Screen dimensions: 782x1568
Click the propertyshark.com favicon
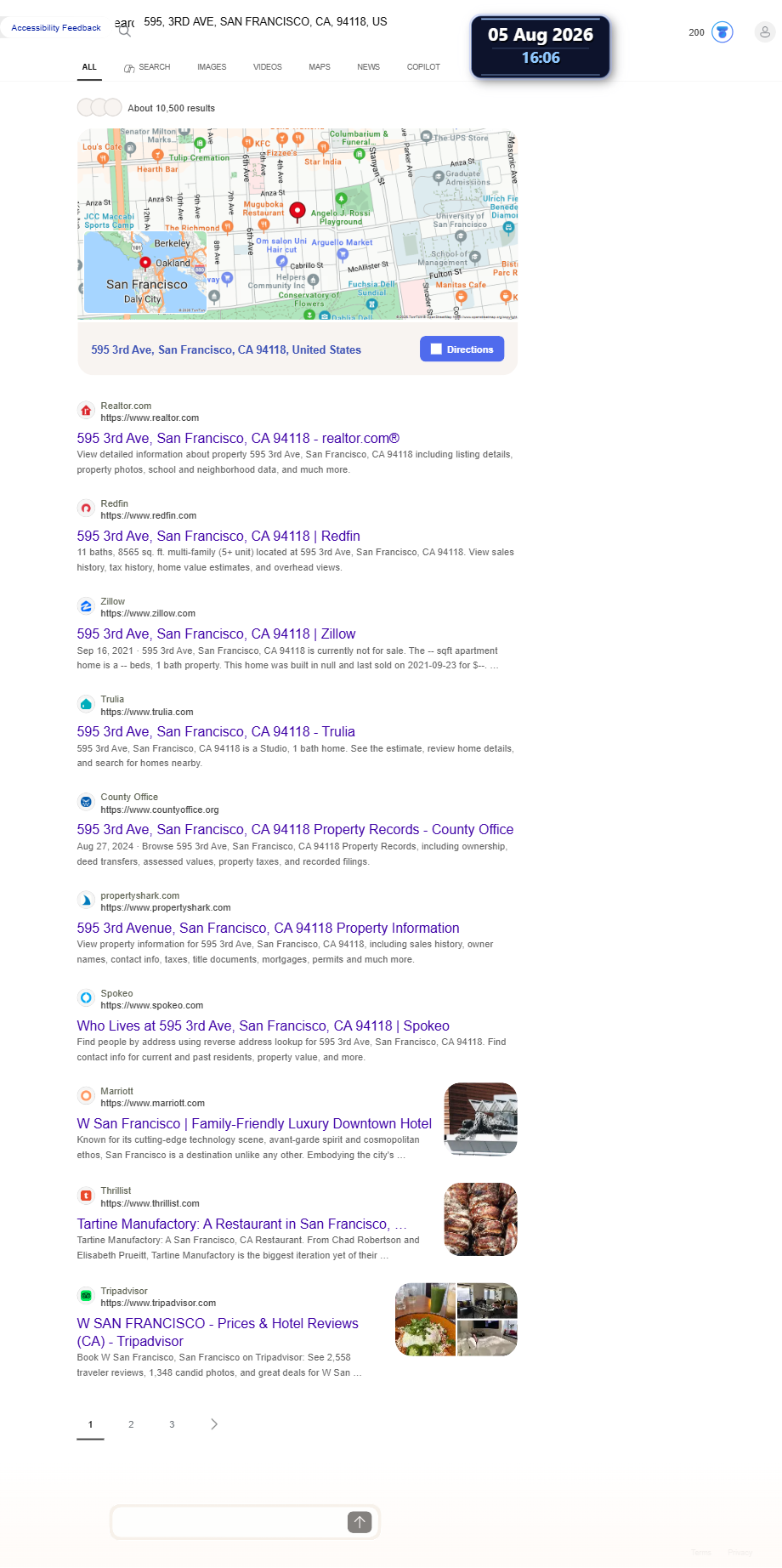tap(86, 901)
